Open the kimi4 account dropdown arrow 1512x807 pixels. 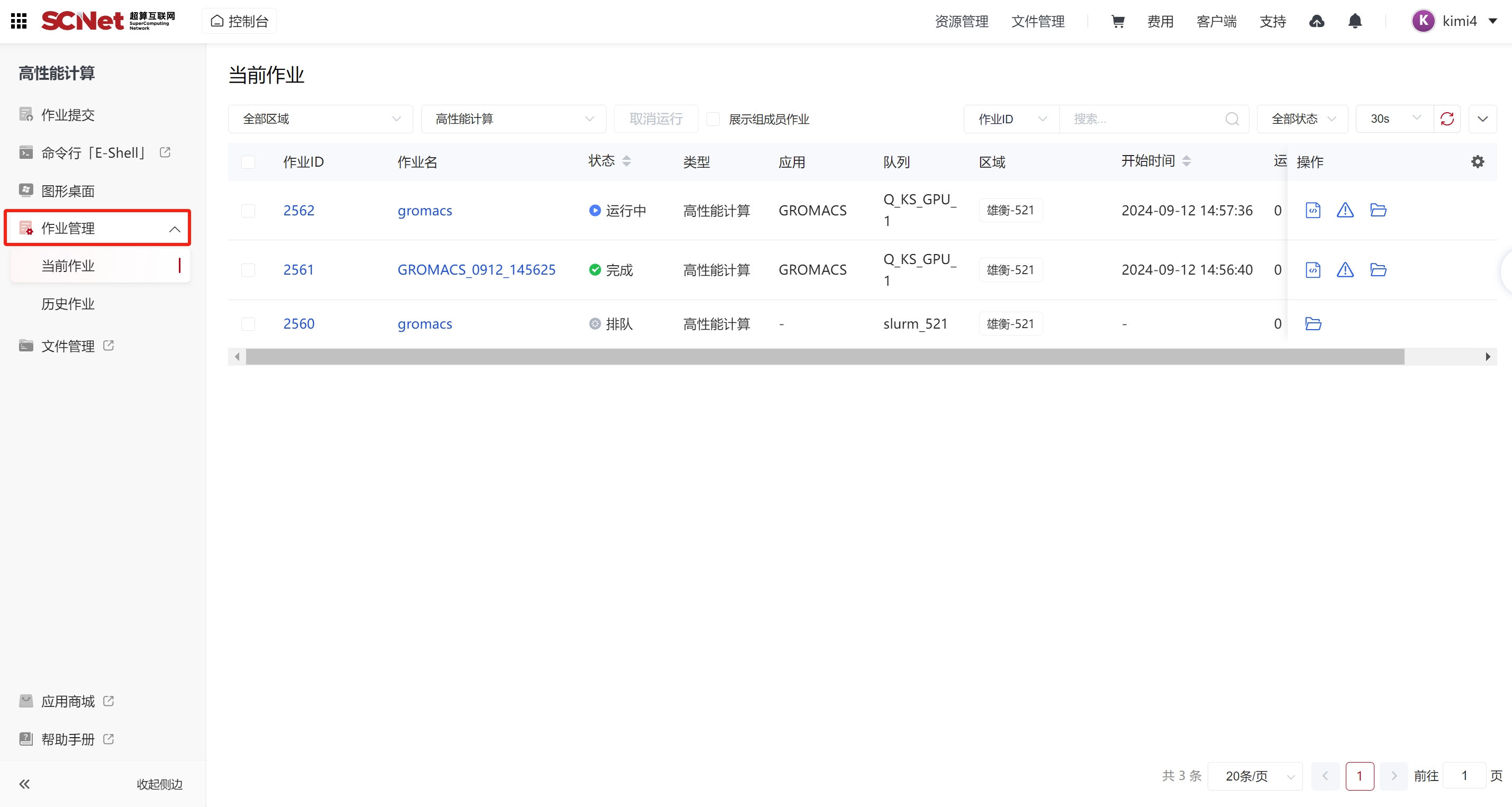coord(1492,21)
